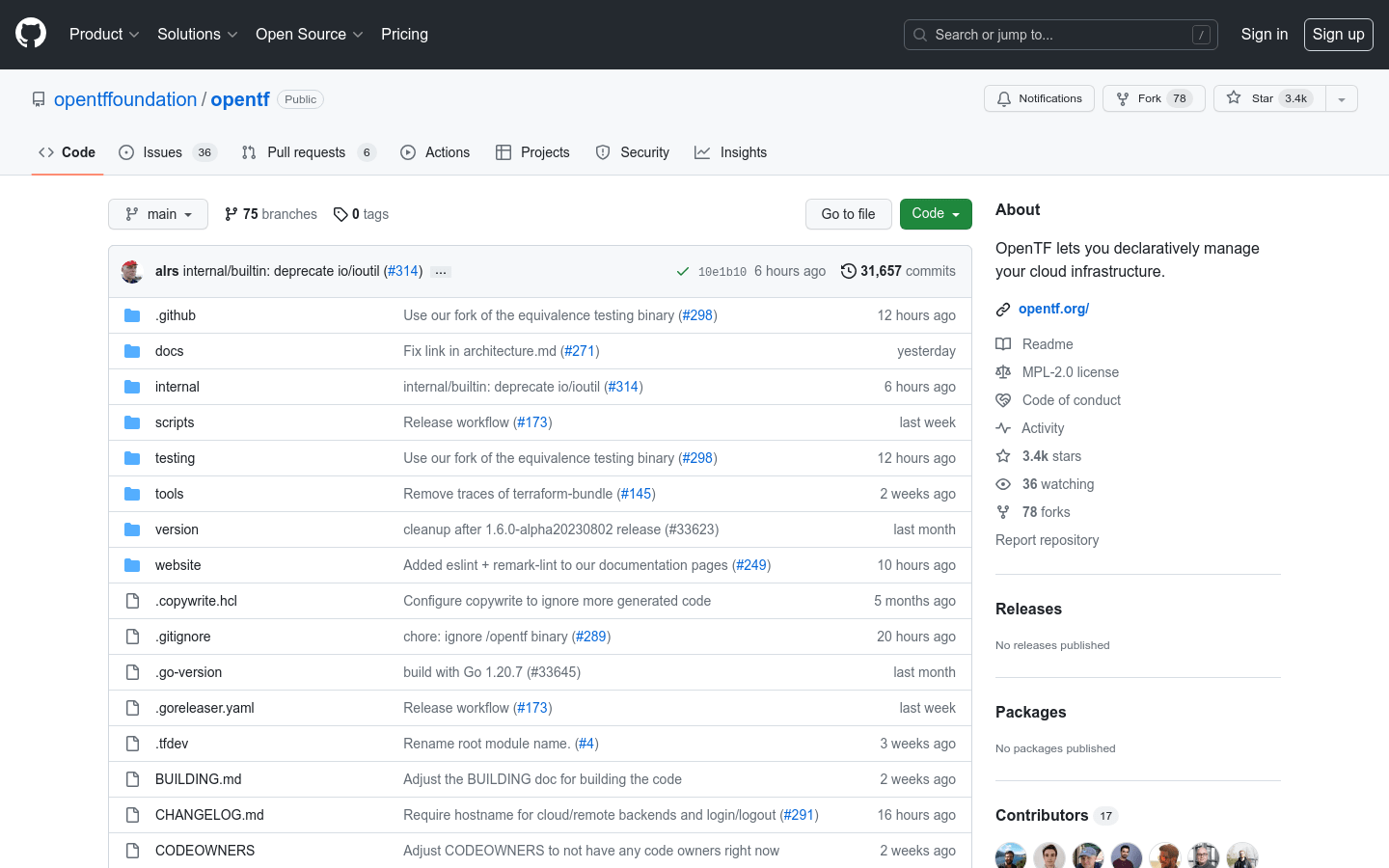This screenshot has height=868, width=1389.
Task: Click the CHANGELOG.md file icon
Action: click(x=132, y=815)
